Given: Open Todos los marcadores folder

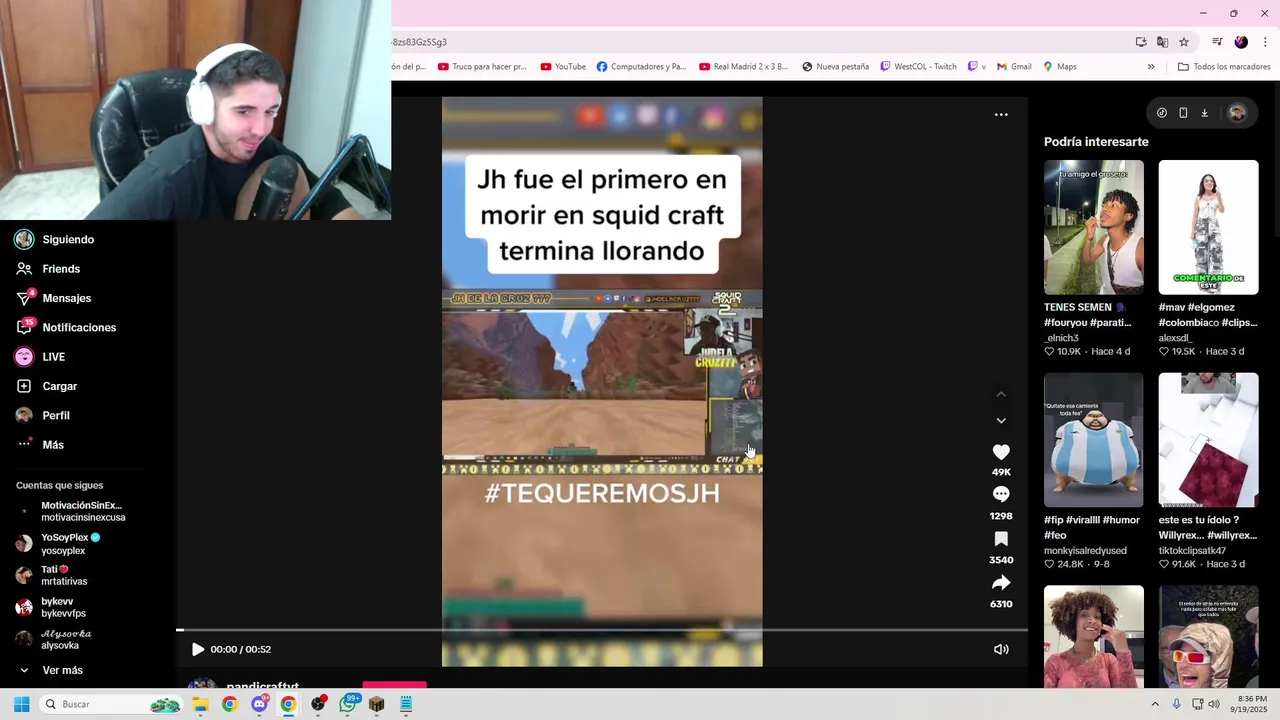Looking at the screenshot, I should pyautogui.click(x=1224, y=67).
